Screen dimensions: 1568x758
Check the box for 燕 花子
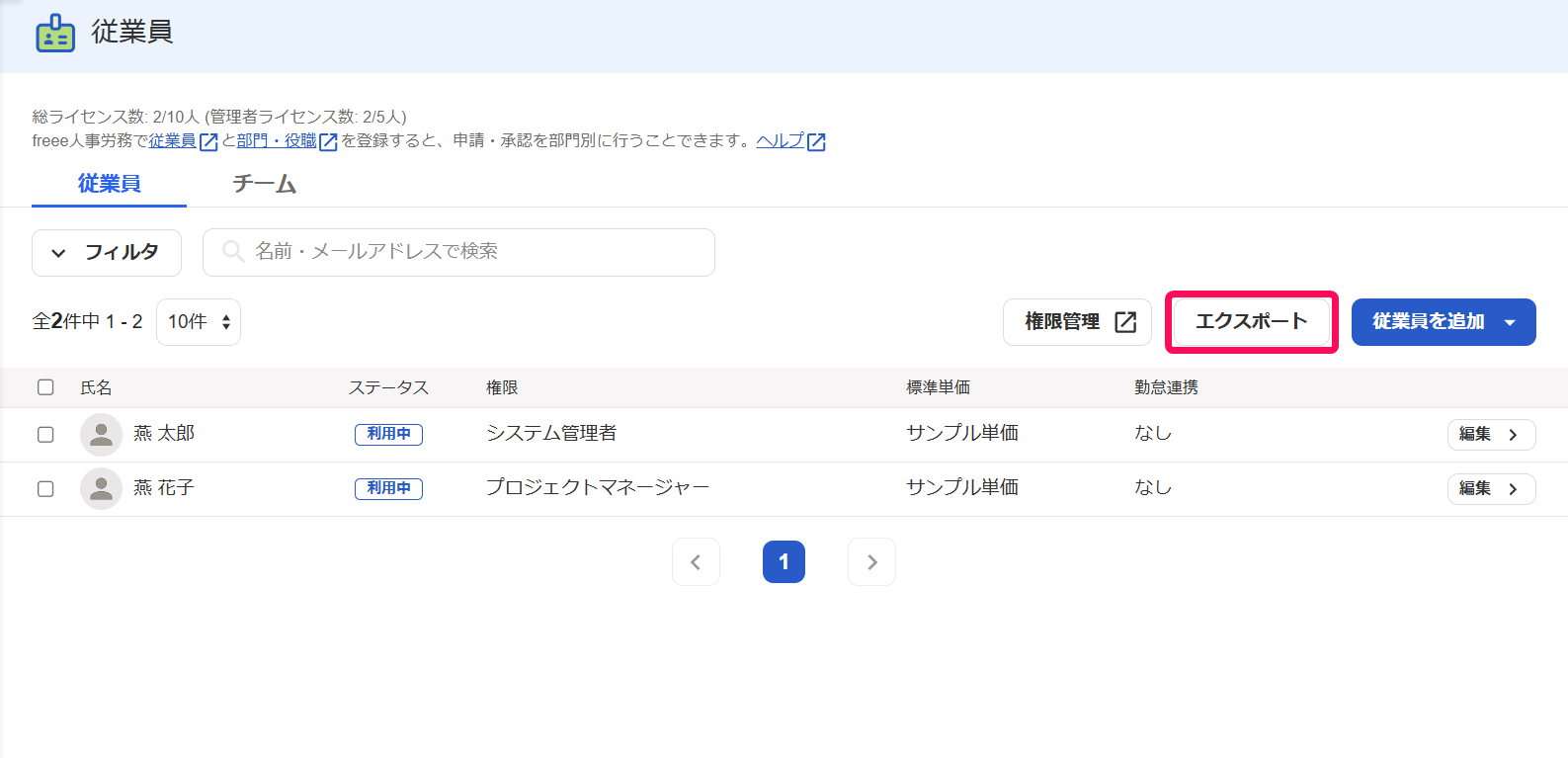point(45,489)
